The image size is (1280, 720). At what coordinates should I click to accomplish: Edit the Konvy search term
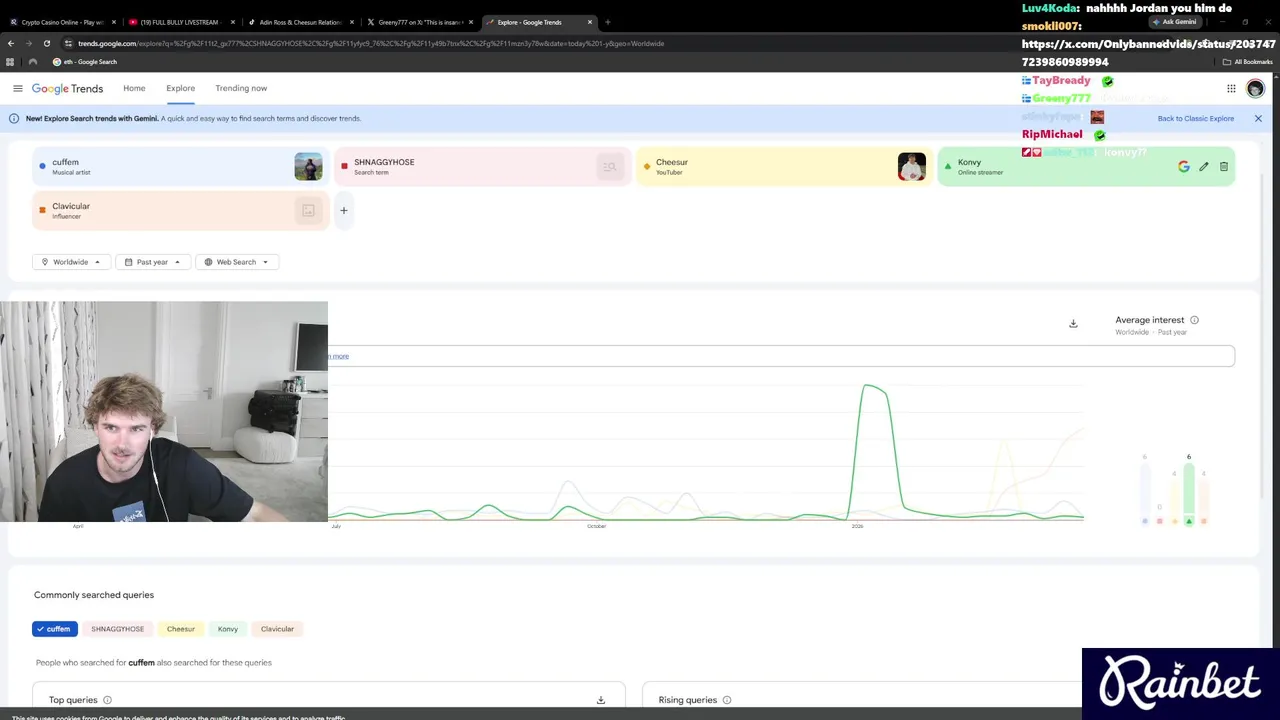coord(1204,167)
